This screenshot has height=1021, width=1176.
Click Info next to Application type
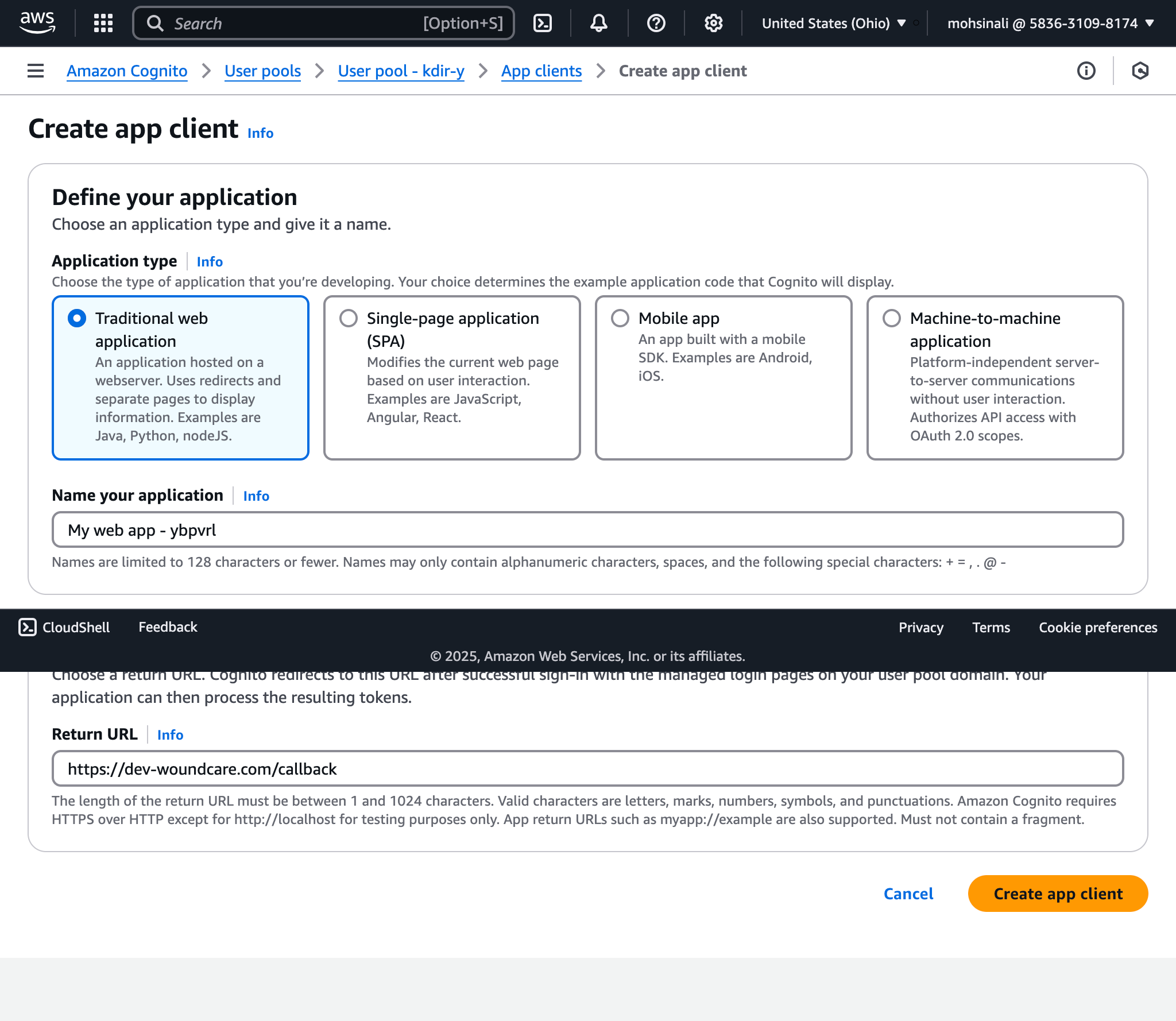[210, 262]
